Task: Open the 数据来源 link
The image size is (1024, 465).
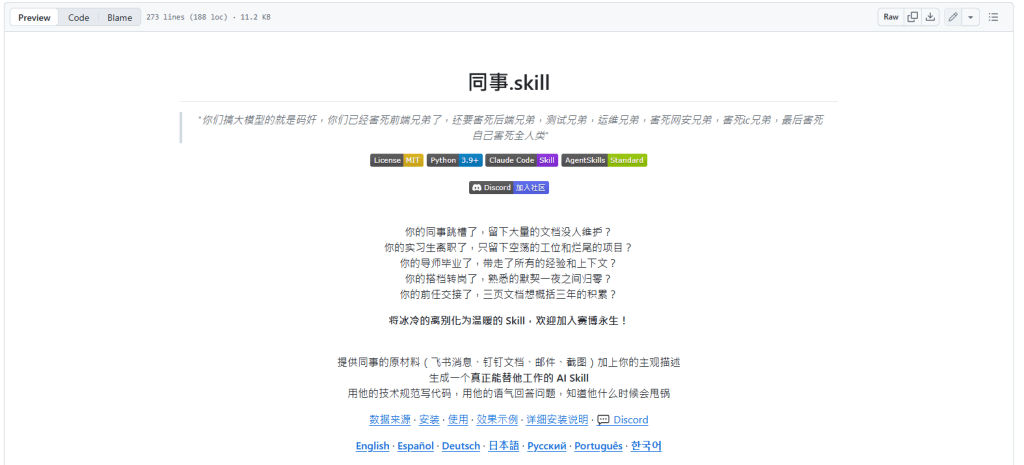Action: pos(389,420)
